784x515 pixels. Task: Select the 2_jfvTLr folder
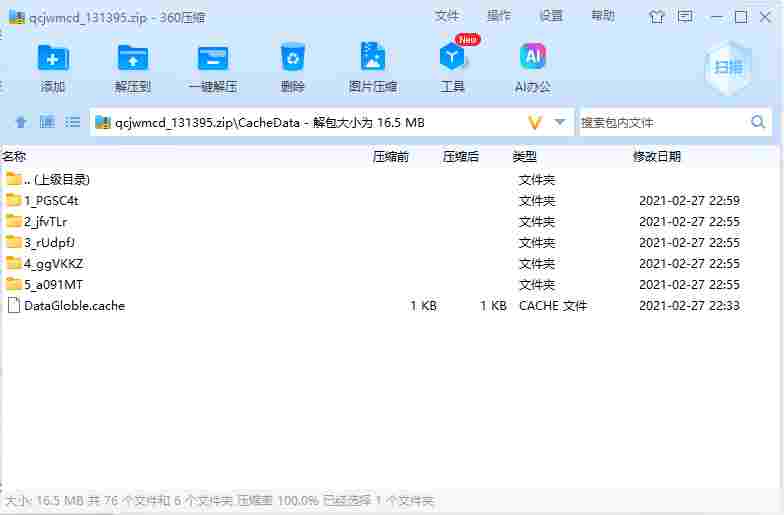tap(390, 222)
